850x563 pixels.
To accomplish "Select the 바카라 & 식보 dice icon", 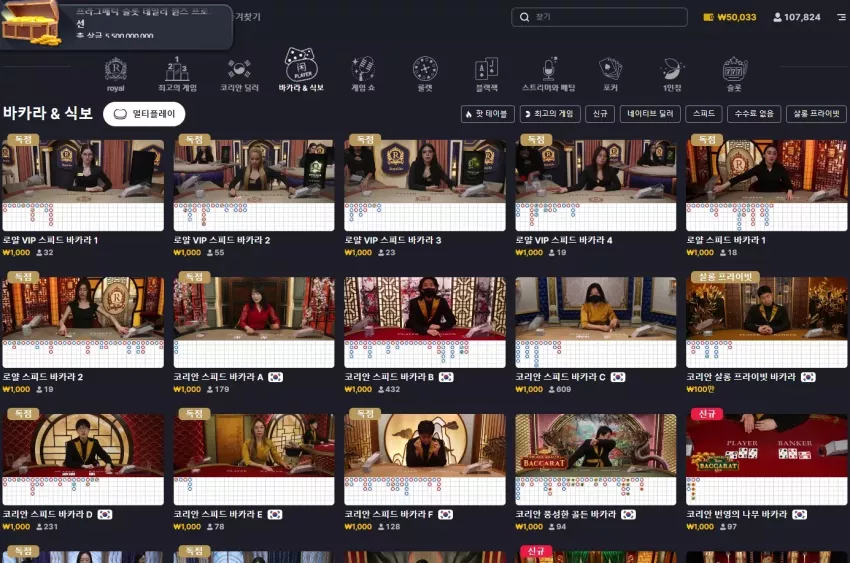I will click(301, 64).
